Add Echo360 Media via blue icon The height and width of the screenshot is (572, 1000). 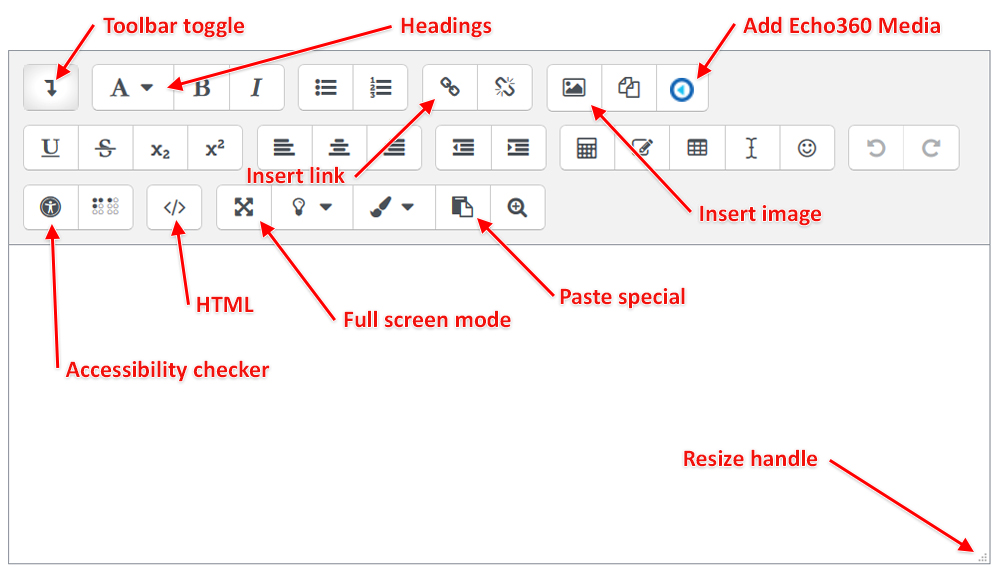coord(682,89)
